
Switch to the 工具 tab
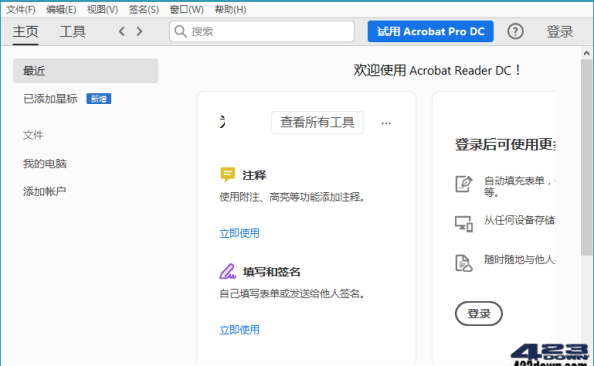point(72,32)
